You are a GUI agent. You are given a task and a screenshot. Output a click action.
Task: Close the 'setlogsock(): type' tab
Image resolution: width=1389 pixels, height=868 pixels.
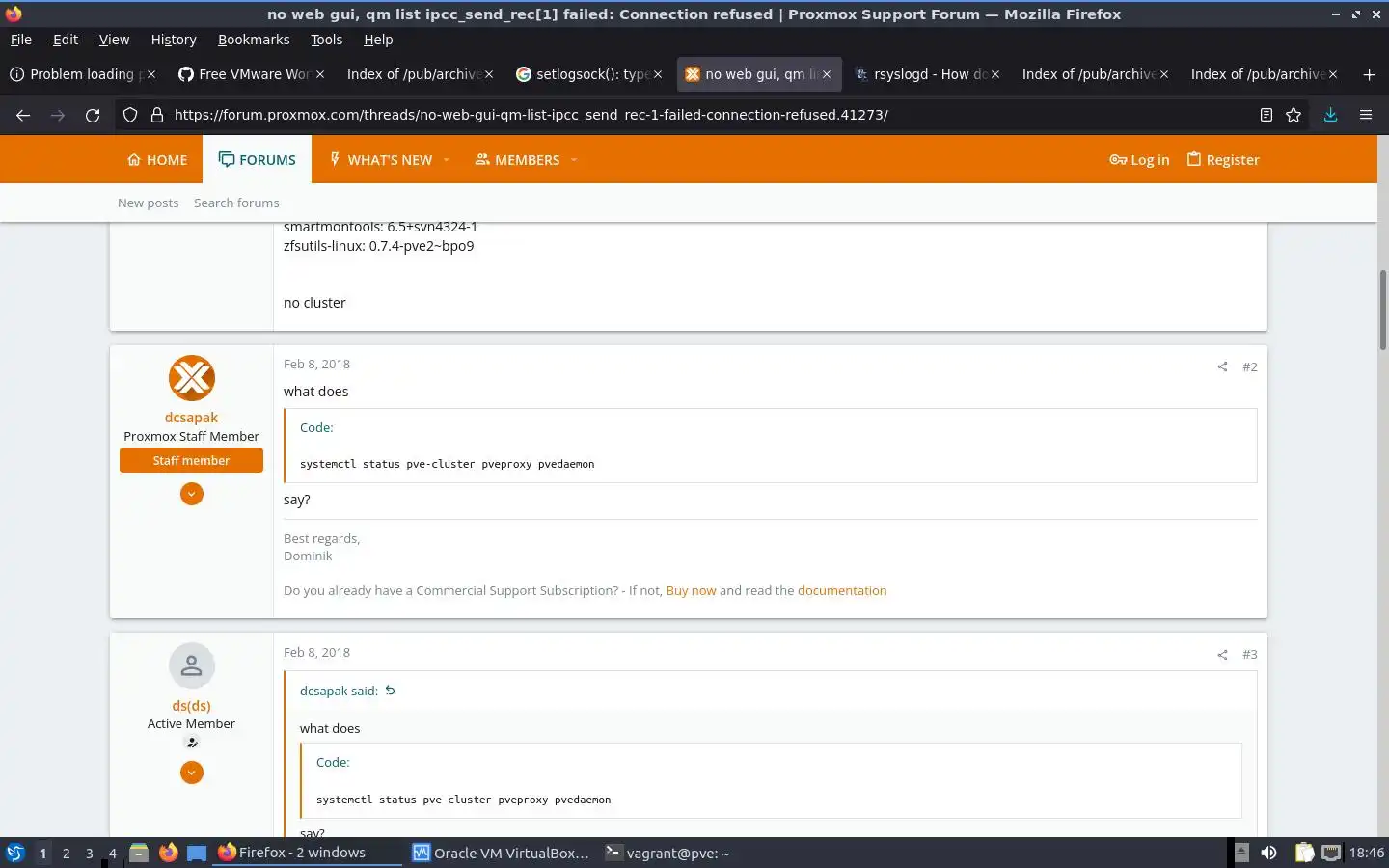658,74
